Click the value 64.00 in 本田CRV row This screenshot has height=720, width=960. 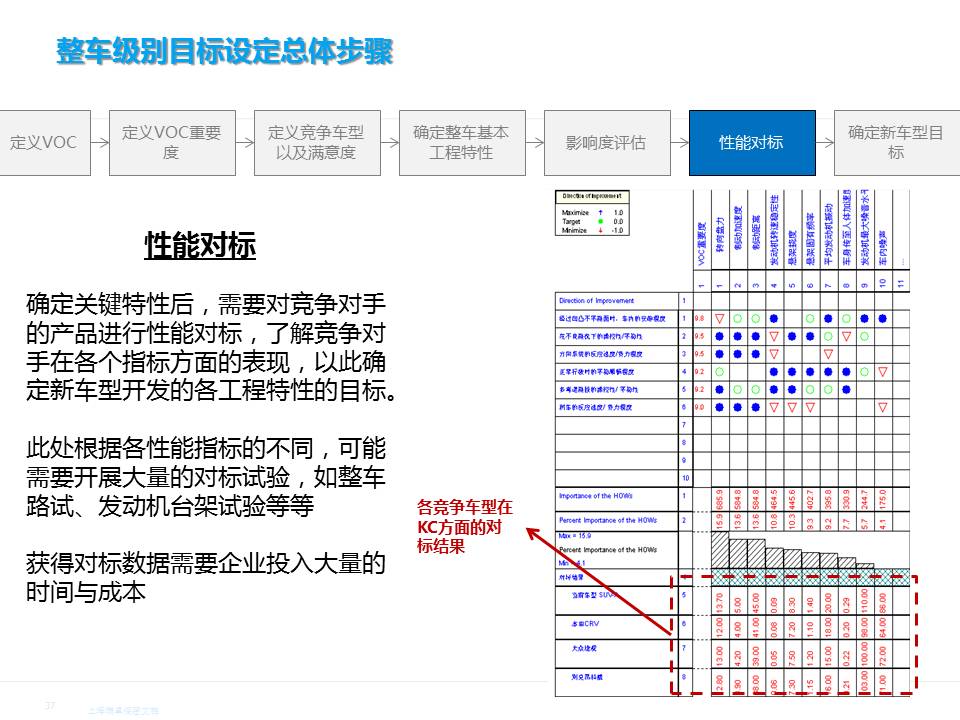pos(883,628)
